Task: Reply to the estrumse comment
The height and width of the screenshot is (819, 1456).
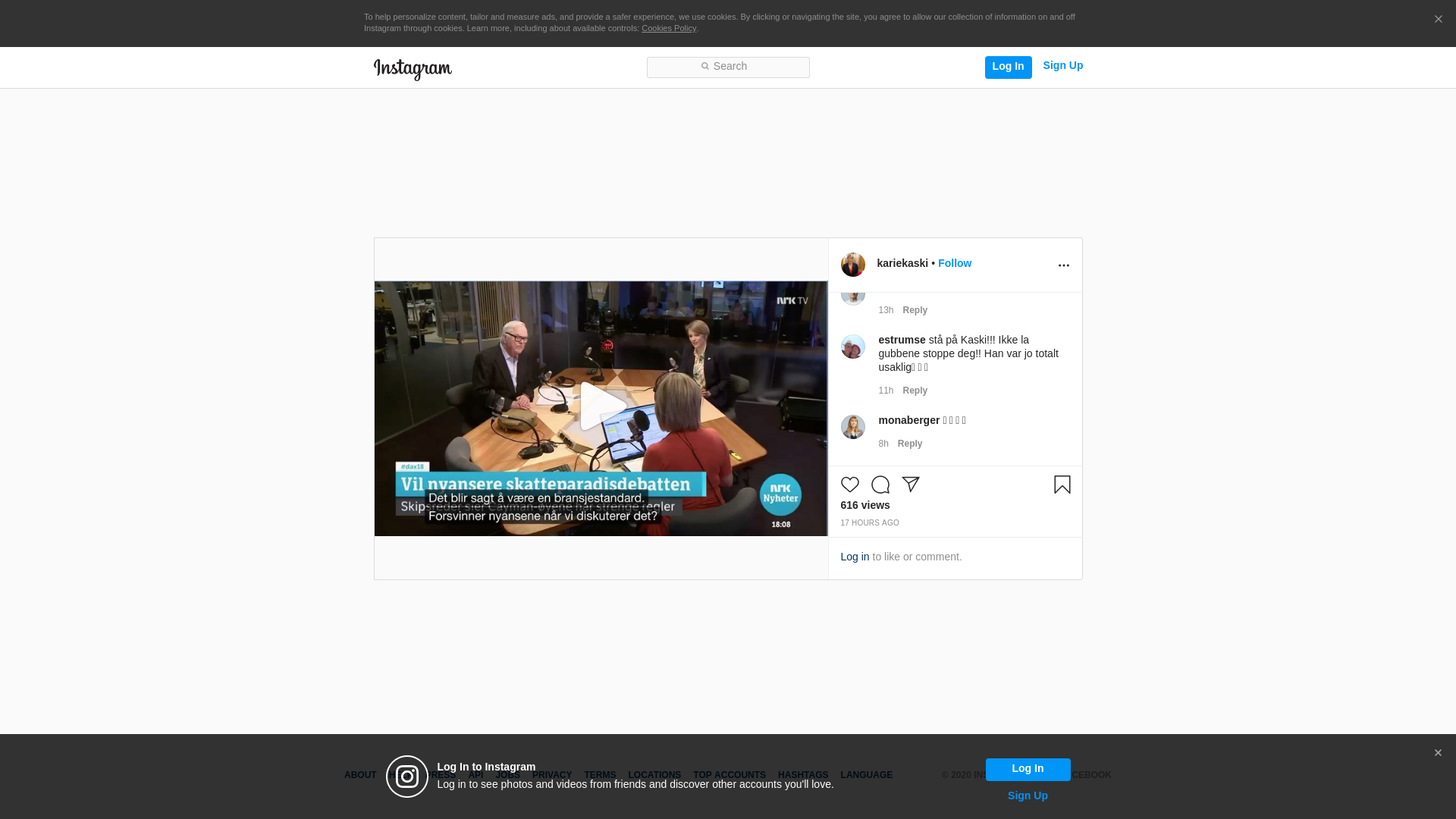Action: click(x=915, y=391)
